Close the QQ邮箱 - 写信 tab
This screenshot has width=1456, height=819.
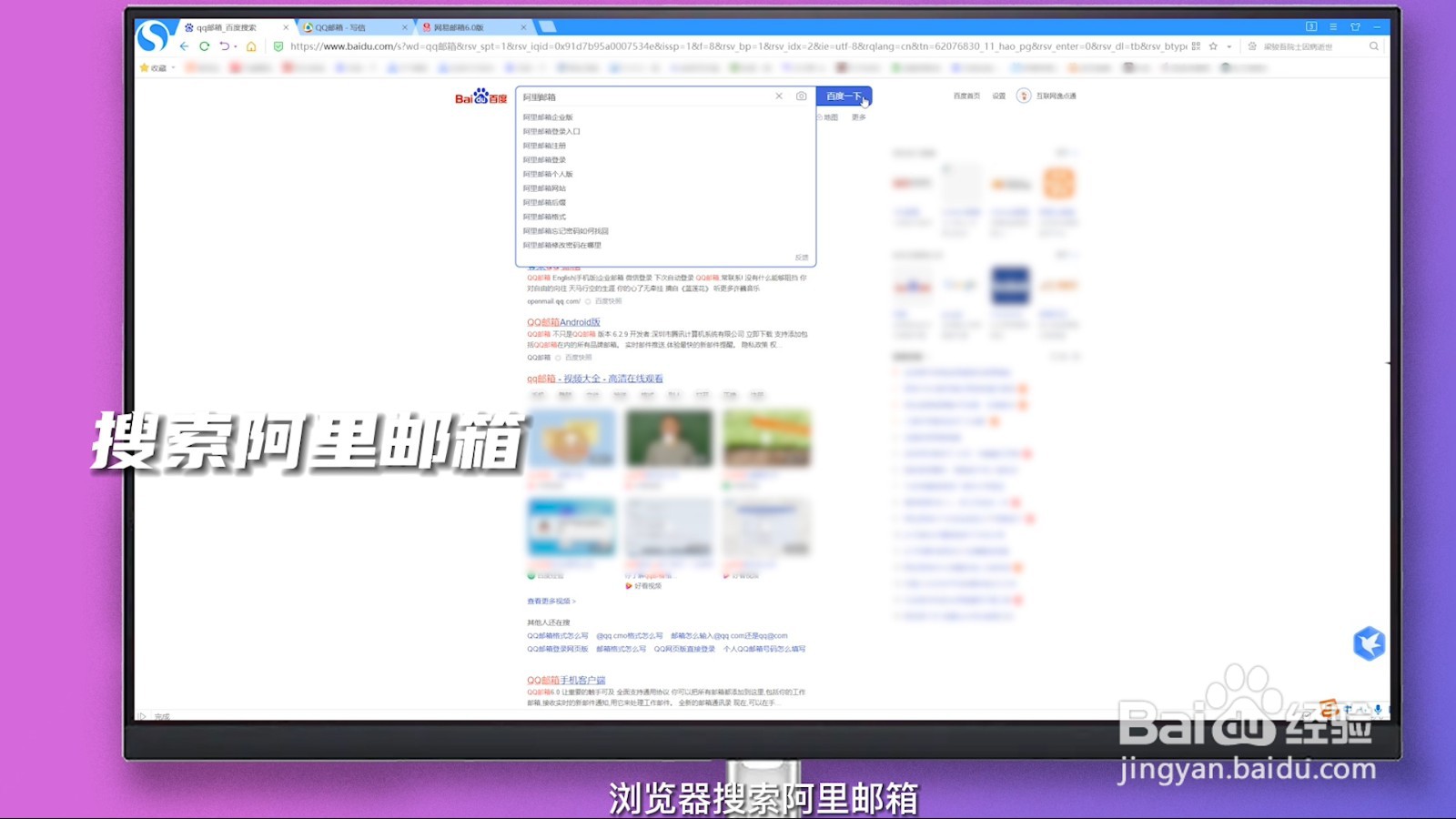[x=405, y=27]
